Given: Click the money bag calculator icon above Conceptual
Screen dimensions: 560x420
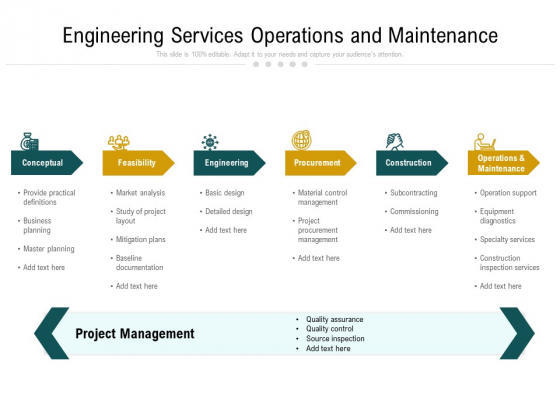Looking at the screenshot, I should 29,141.
